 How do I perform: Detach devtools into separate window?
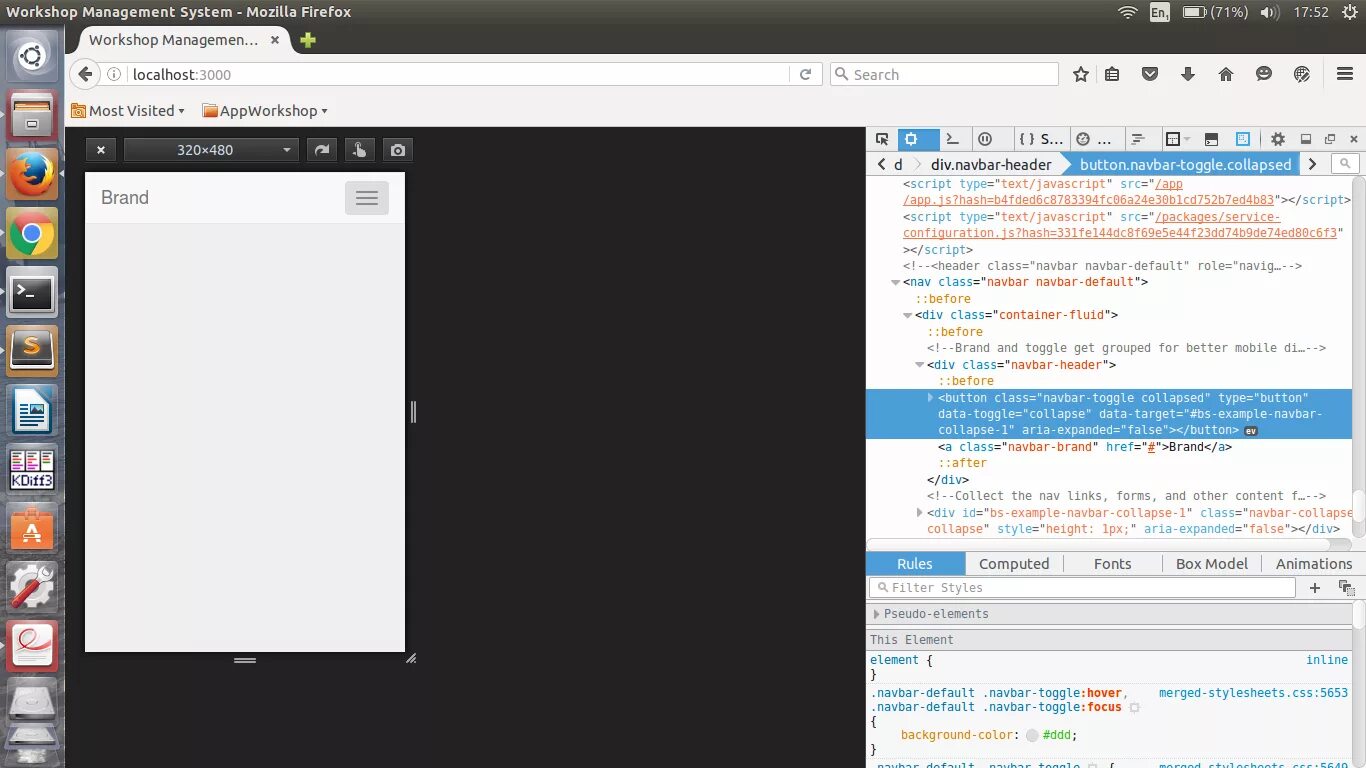click(1330, 139)
